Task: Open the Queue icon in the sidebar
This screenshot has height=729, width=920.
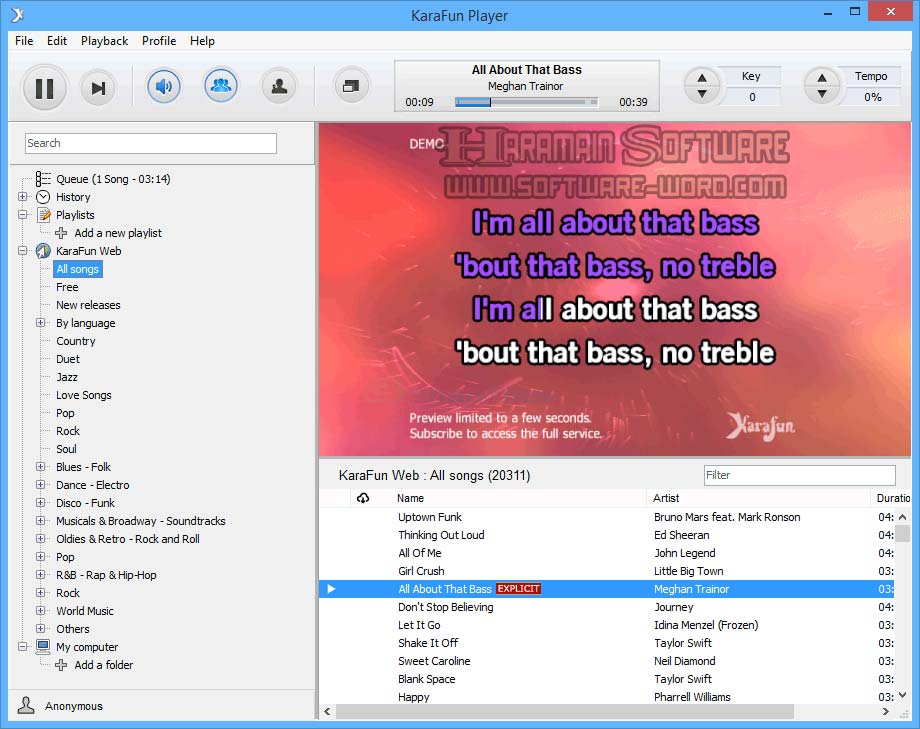Action: tap(43, 179)
